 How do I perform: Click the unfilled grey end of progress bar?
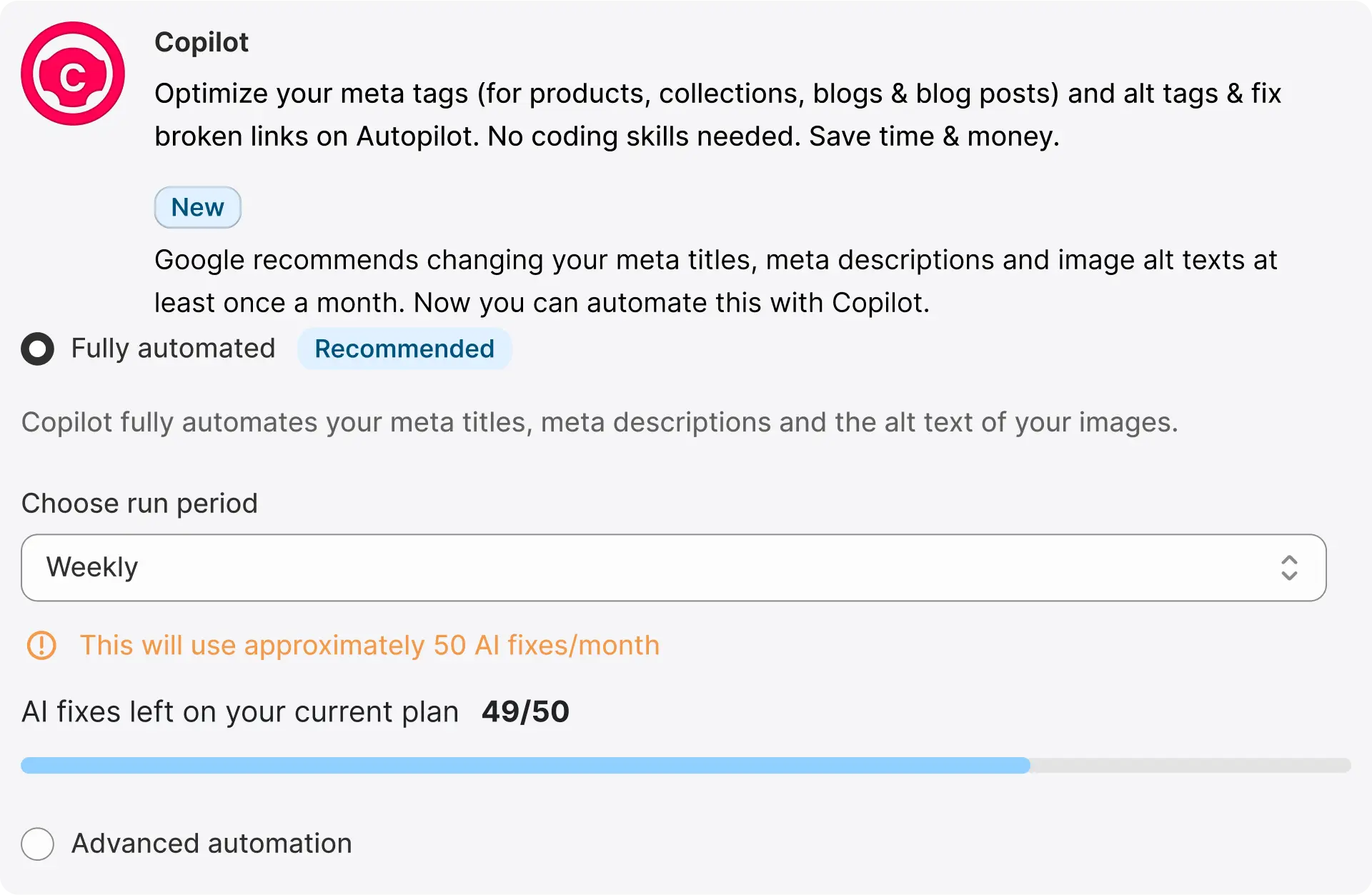point(1190,765)
